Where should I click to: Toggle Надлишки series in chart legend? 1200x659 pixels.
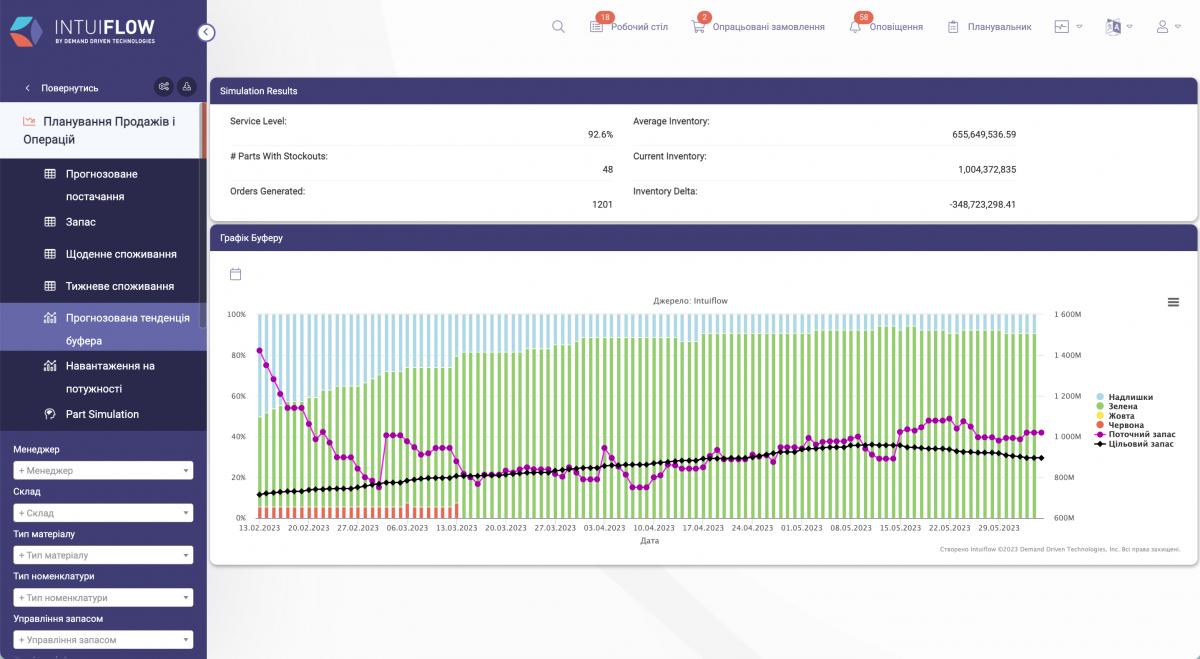[x=1129, y=397]
